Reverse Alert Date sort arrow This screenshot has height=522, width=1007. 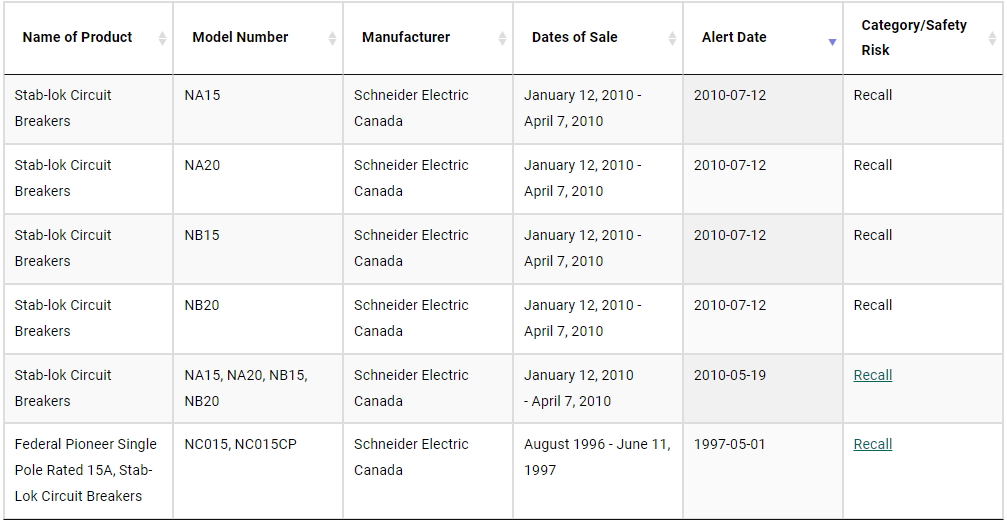click(x=832, y=42)
